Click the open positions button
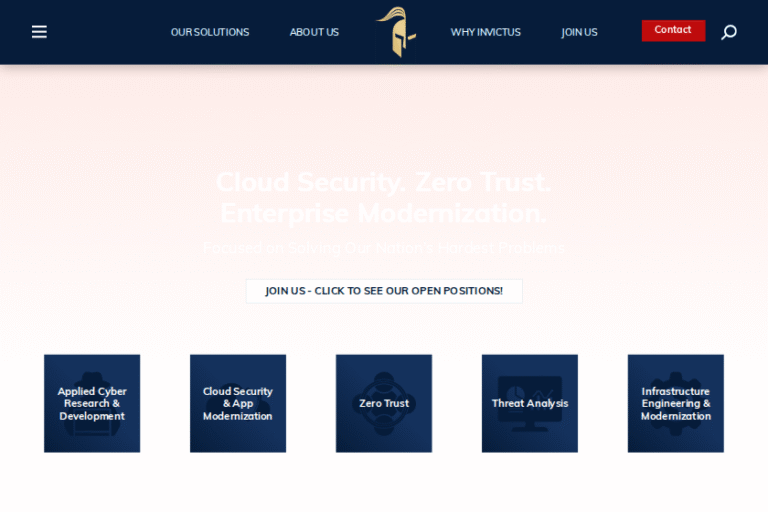This screenshot has height=512, width=768. (384, 291)
